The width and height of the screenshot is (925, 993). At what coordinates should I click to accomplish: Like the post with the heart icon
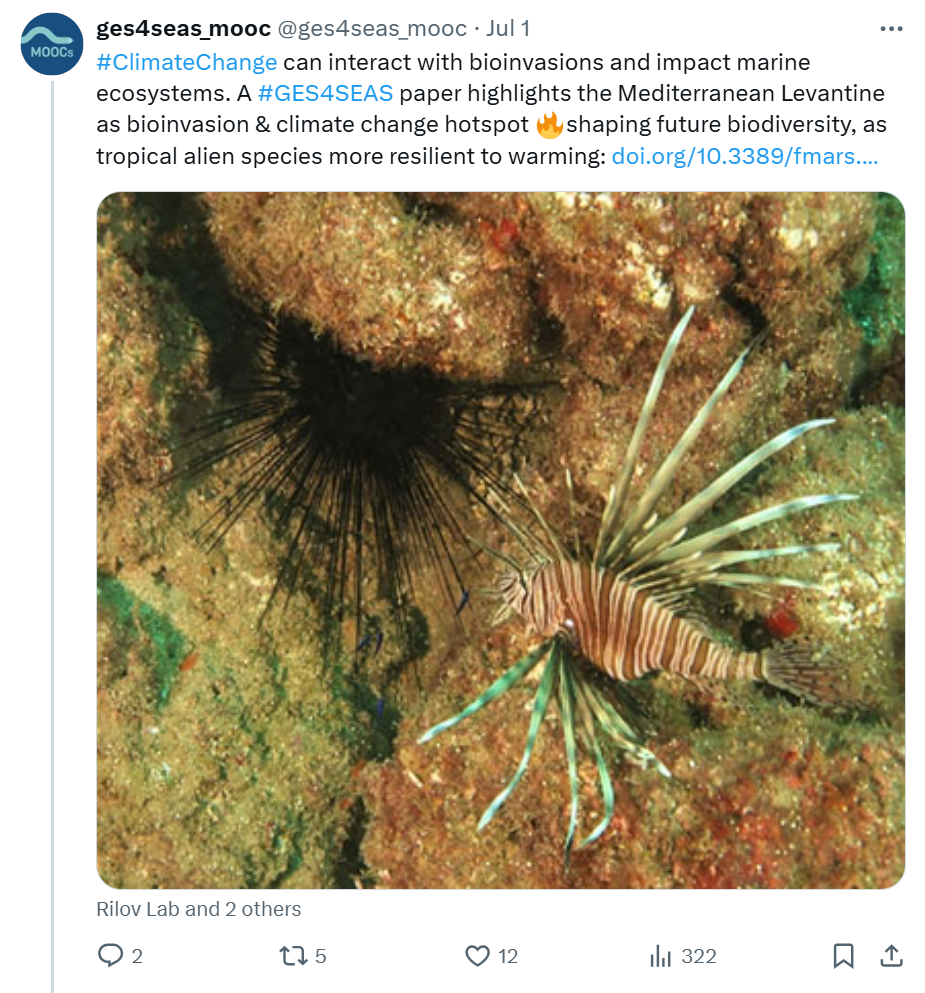(478, 956)
